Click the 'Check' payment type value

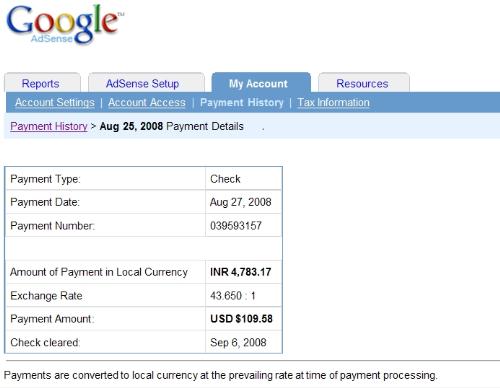225,179
